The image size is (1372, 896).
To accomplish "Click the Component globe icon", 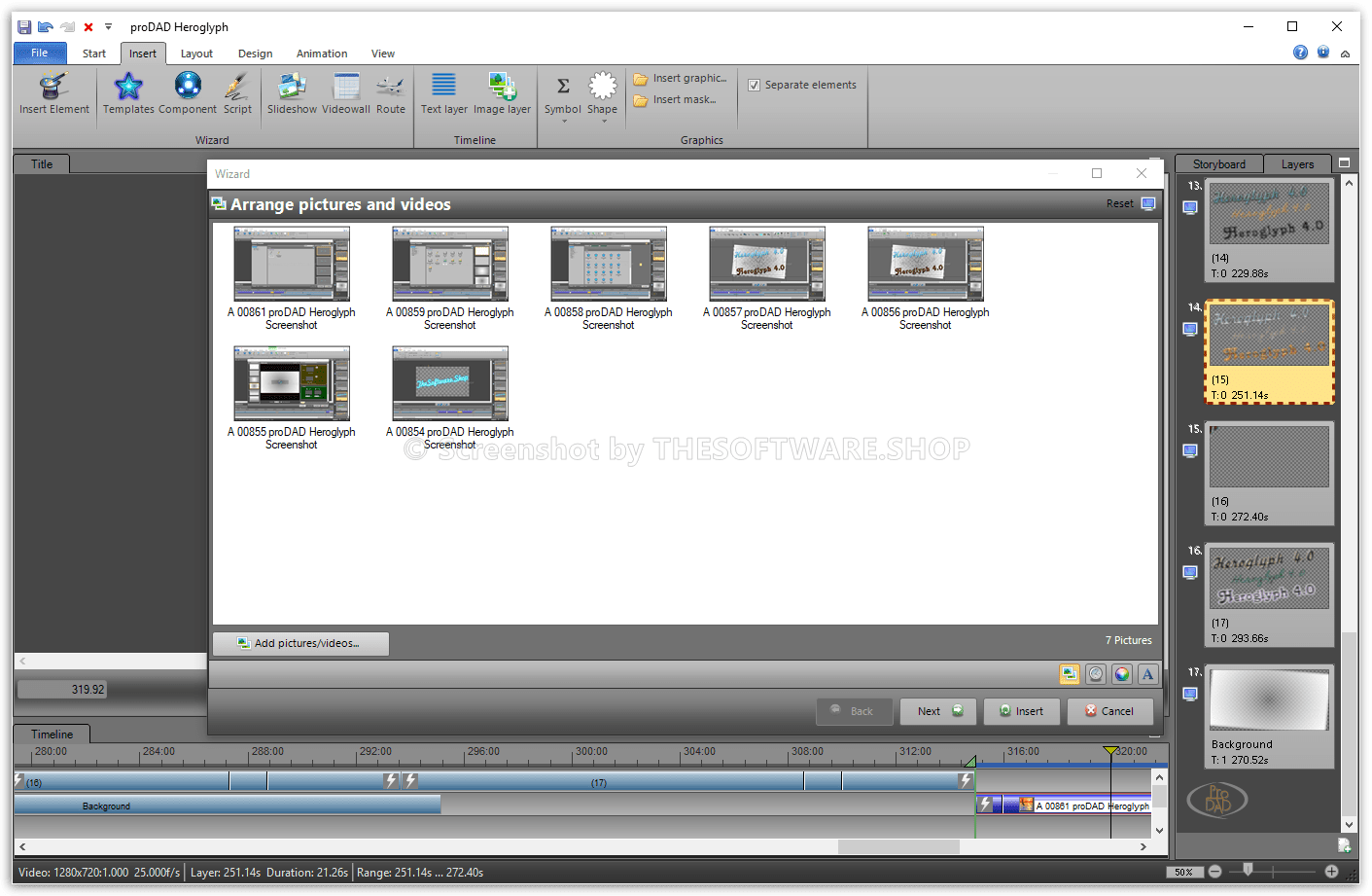I will point(188,90).
